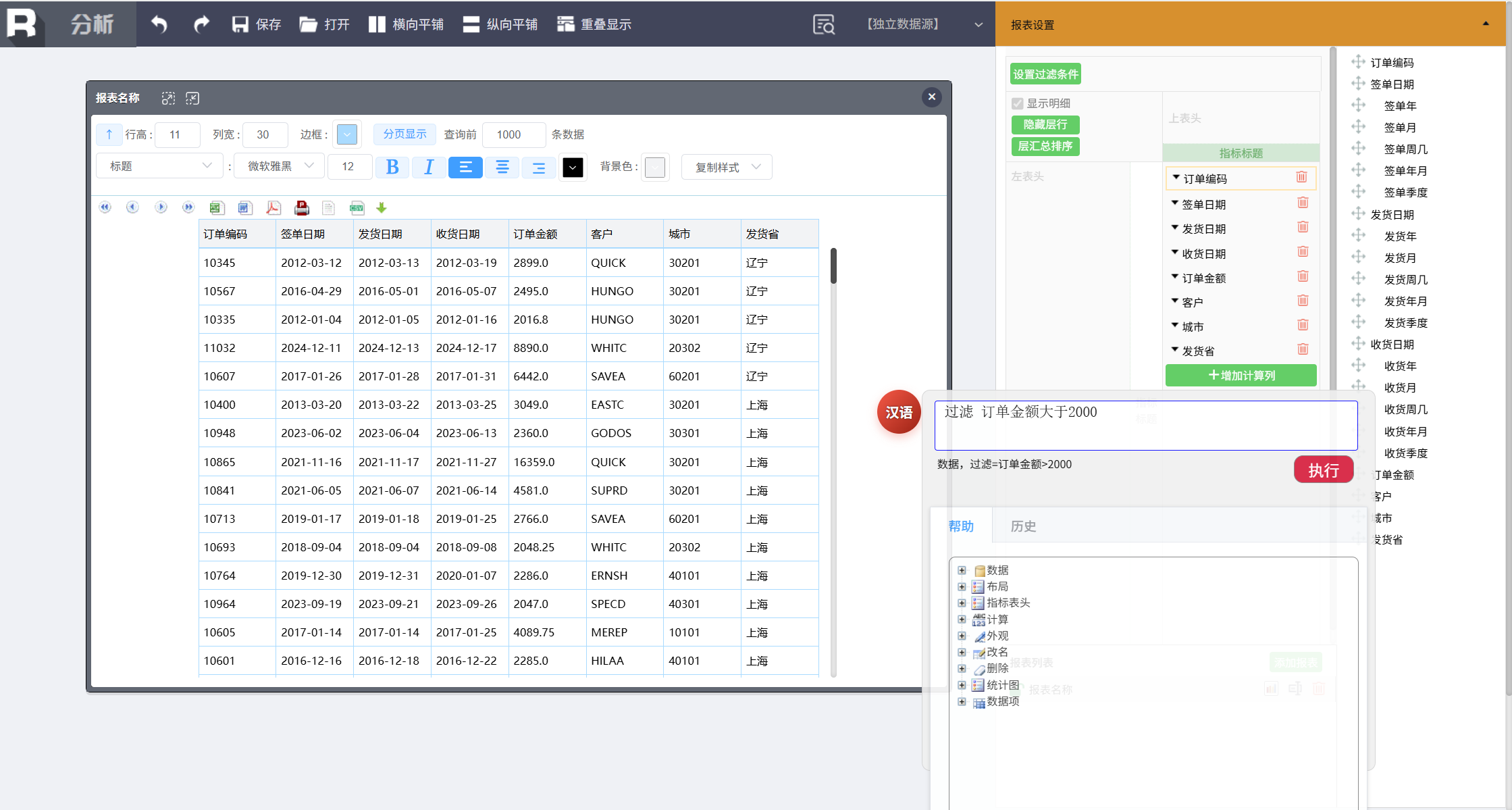Delete the 订单金额 column with trash icon

tap(1303, 276)
